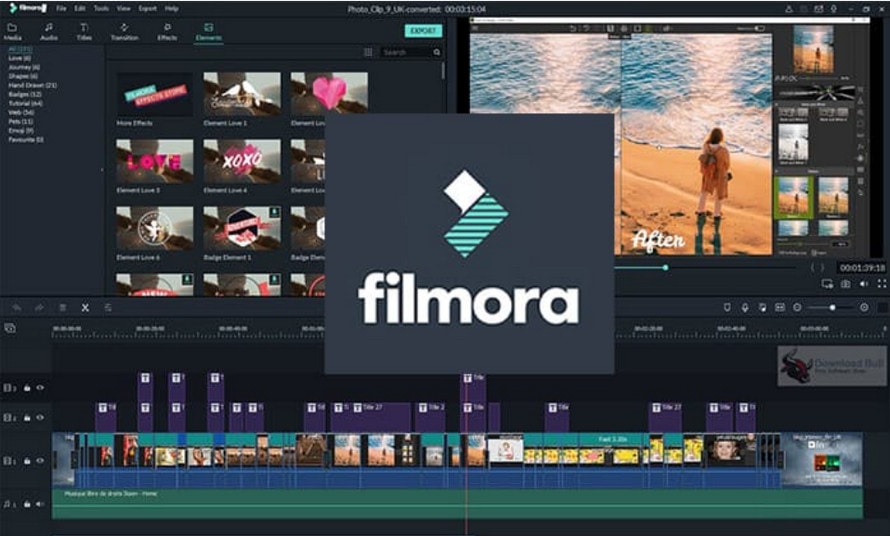Switch to the Transition tab
The height and width of the screenshot is (536, 890).
pos(124,32)
